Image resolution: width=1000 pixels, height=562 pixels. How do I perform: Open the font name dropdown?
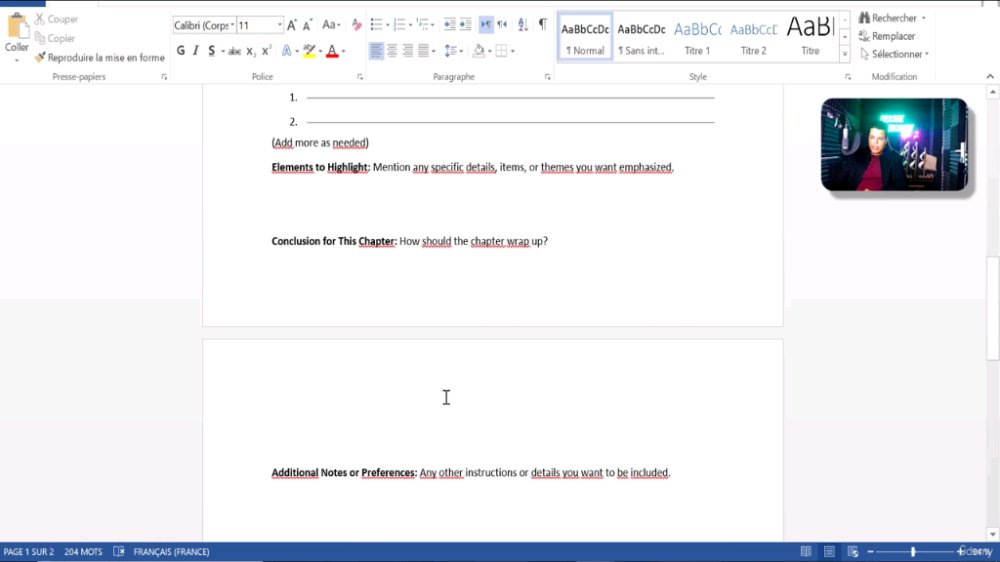tap(233, 26)
